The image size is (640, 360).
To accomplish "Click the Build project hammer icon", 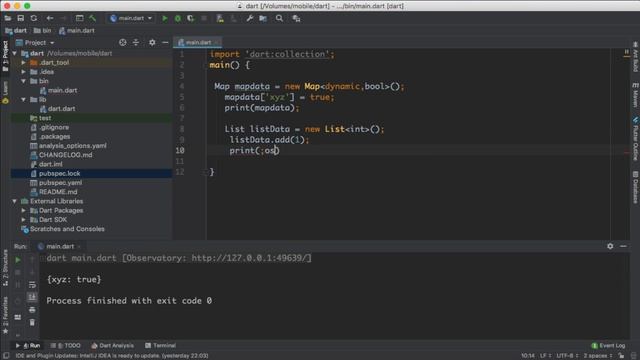I will click(x=93, y=18).
